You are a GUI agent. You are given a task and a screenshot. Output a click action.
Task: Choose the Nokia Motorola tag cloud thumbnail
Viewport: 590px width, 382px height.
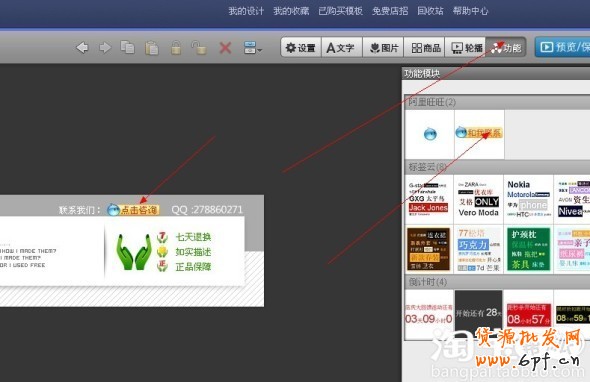click(528, 199)
